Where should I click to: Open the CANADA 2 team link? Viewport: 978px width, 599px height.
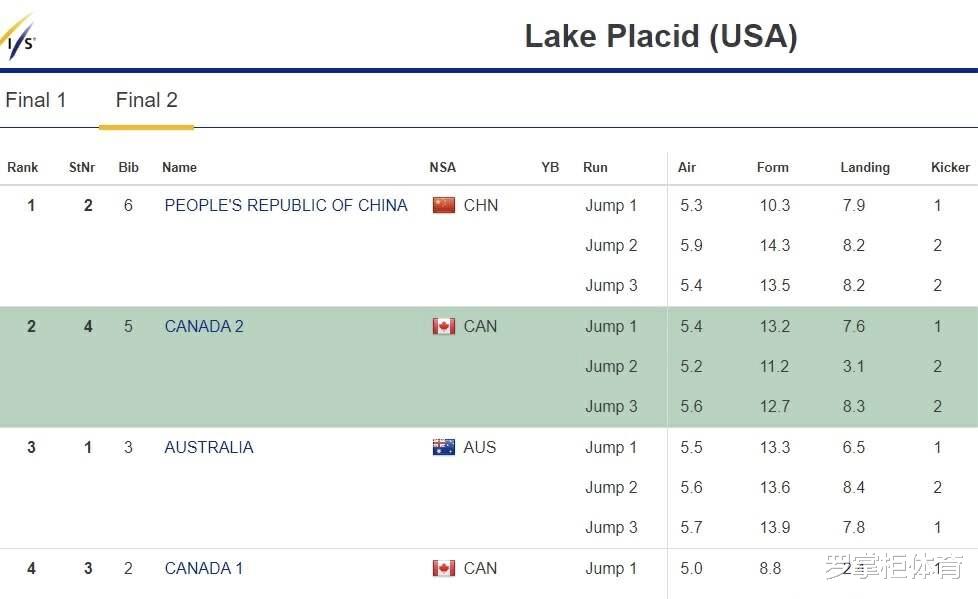pyautogui.click(x=204, y=326)
